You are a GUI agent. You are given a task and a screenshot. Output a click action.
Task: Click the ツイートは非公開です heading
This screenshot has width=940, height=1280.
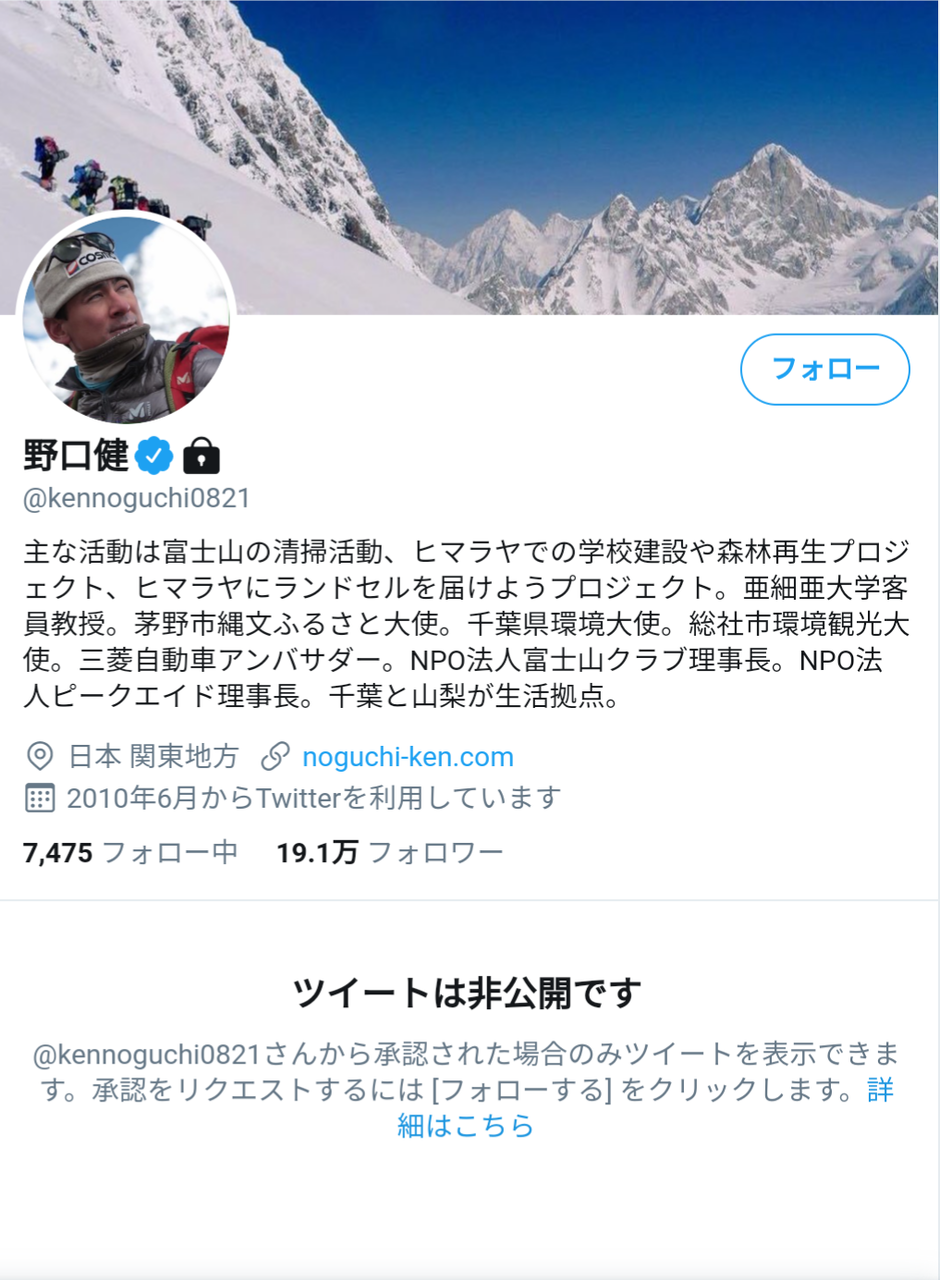[467, 993]
